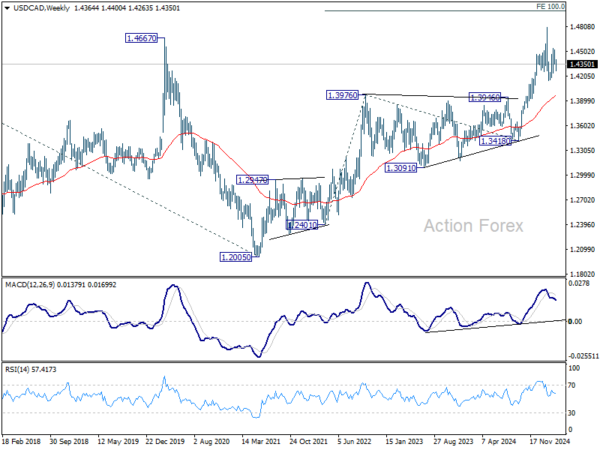
Task: Click the 14 Mar 2021 date label
Action: pos(261,441)
